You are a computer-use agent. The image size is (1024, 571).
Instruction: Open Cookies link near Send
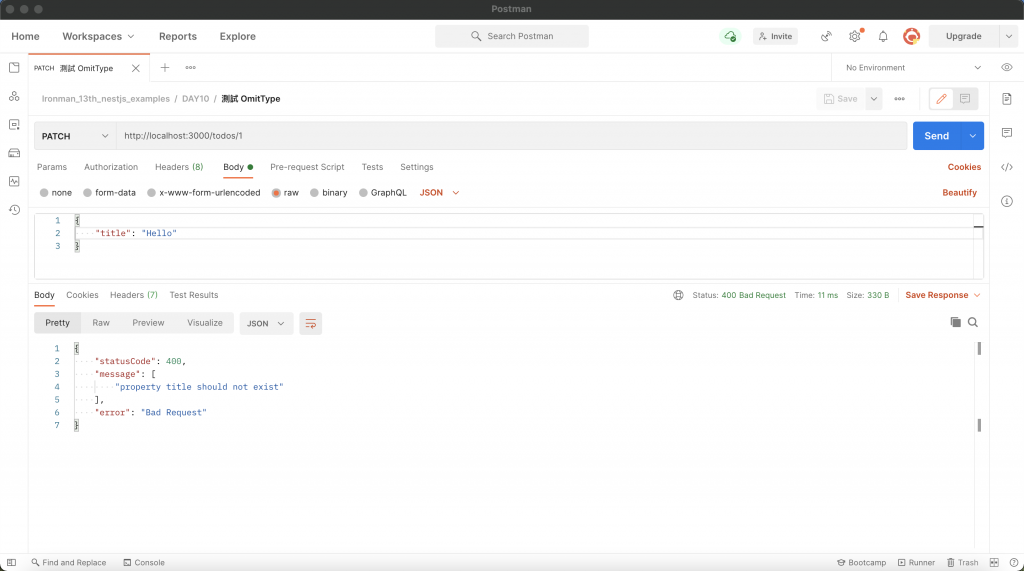(x=964, y=167)
